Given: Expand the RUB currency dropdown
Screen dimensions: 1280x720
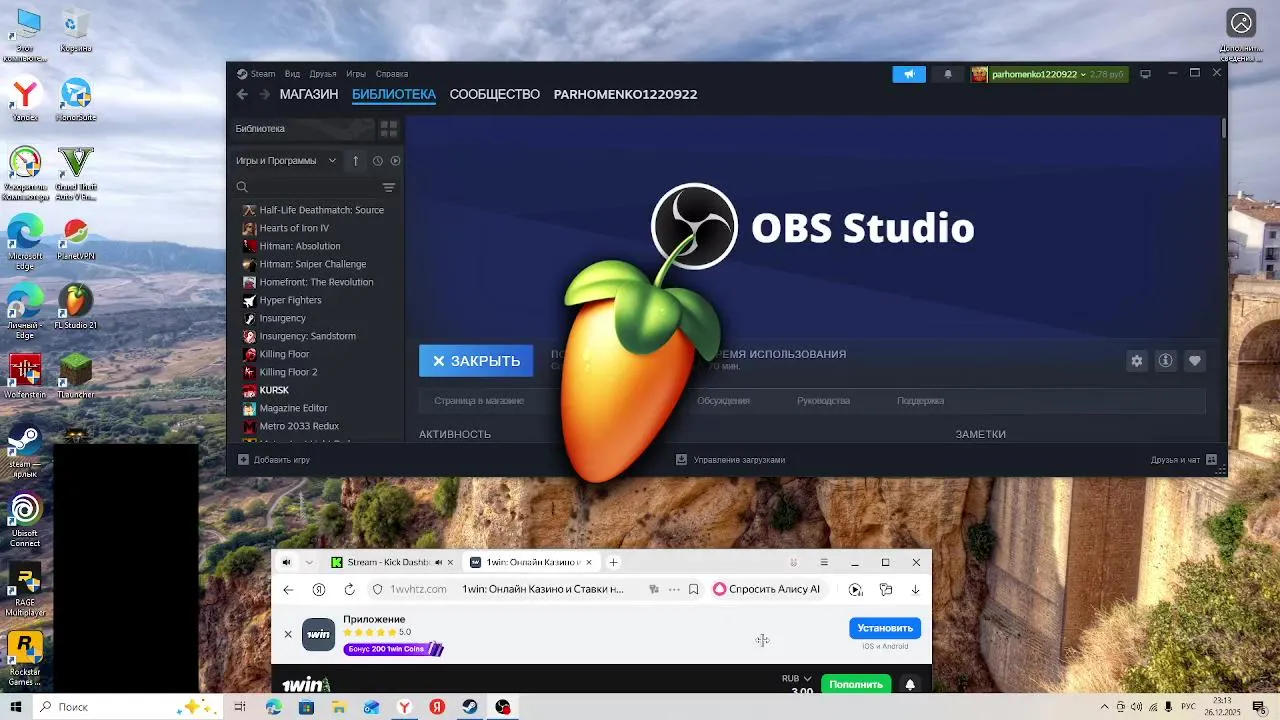Looking at the screenshot, I should (797, 678).
